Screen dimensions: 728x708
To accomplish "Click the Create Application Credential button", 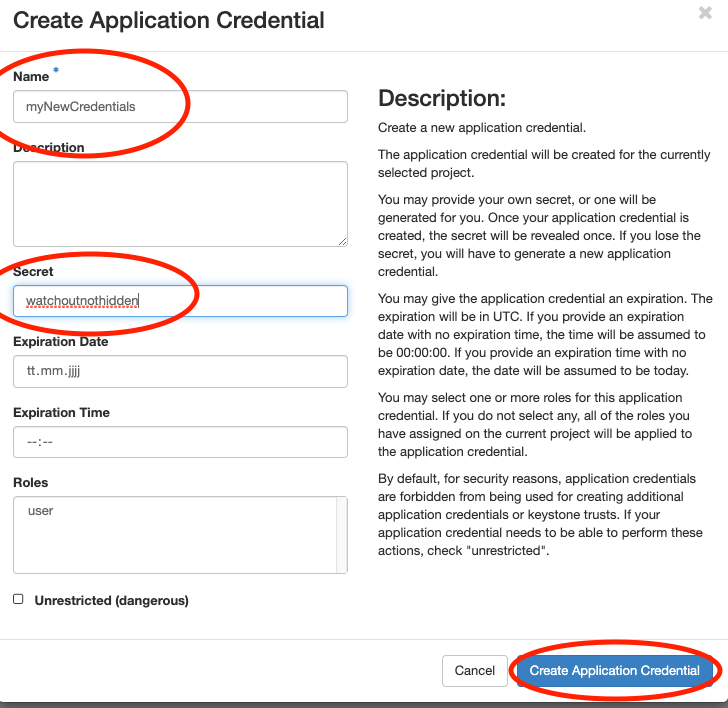I will [614, 671].
